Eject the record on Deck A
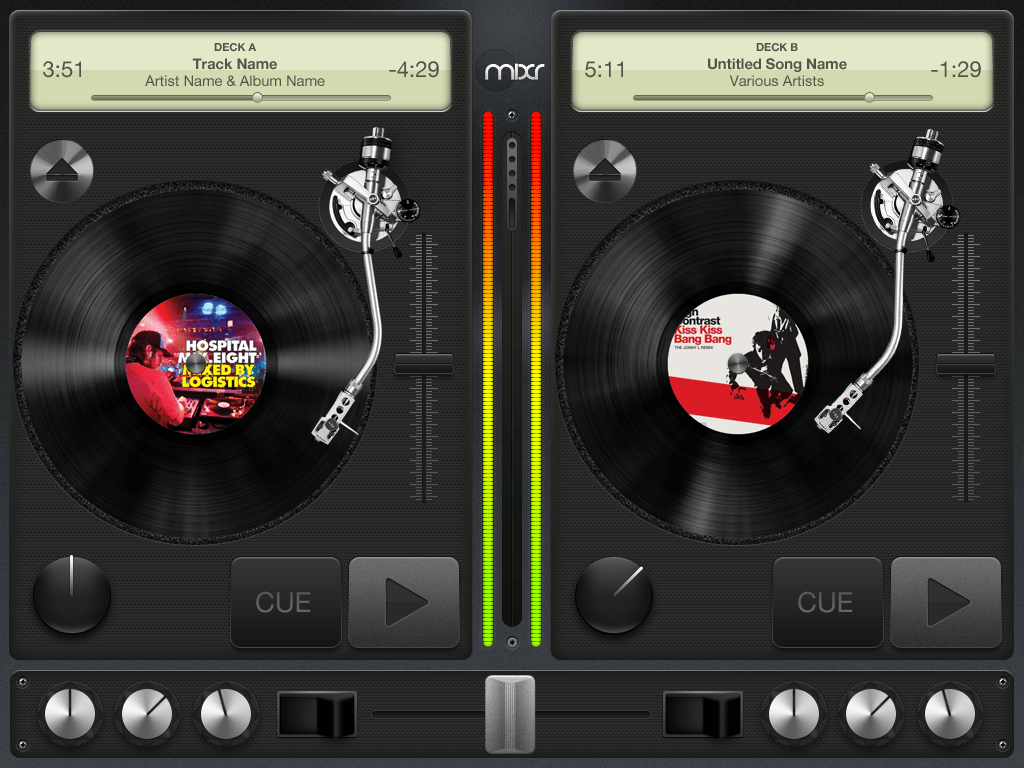 61,170
